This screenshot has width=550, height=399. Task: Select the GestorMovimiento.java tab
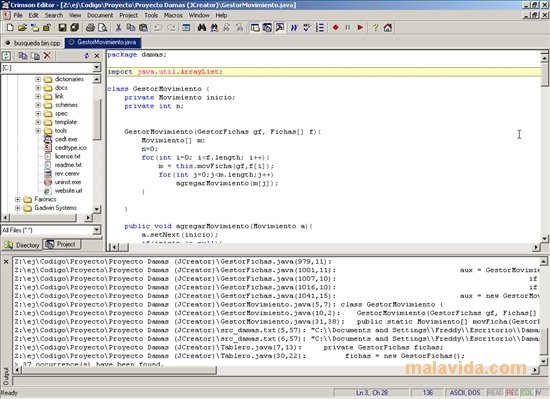(x=103, y=42)
